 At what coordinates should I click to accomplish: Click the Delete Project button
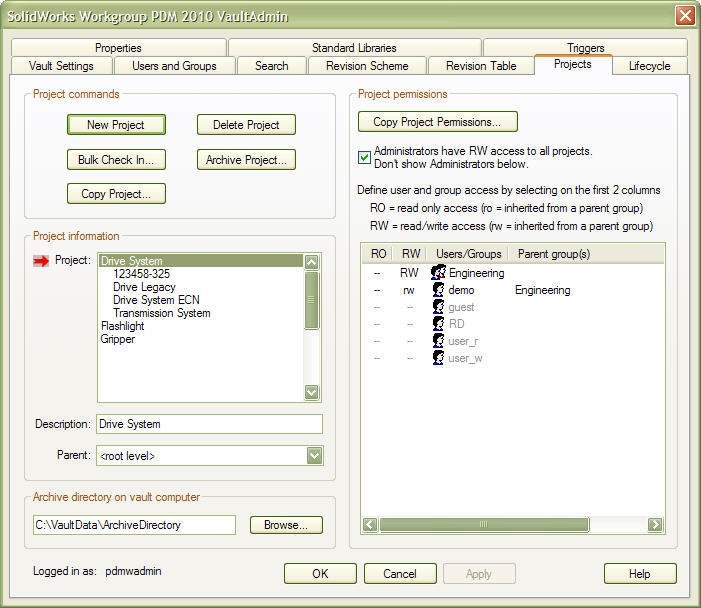(246, 124)
